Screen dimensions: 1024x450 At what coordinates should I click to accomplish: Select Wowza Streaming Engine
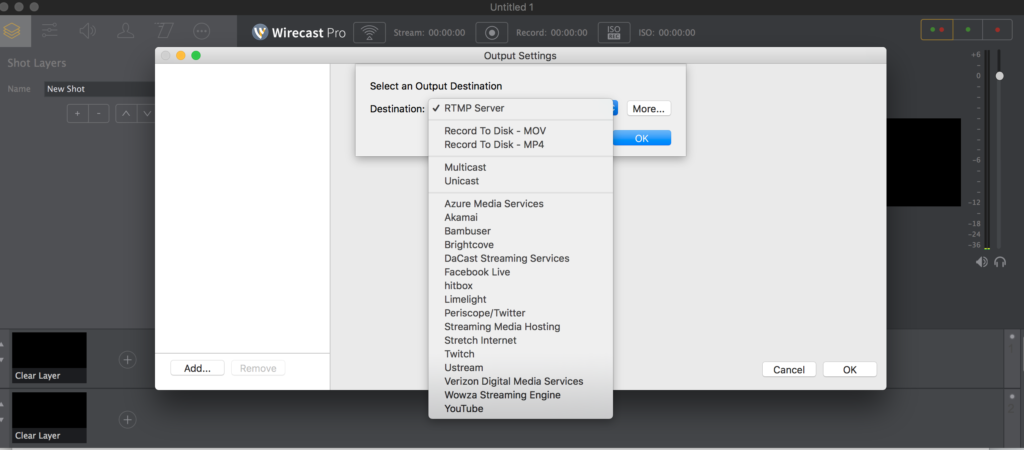[520, 395]
